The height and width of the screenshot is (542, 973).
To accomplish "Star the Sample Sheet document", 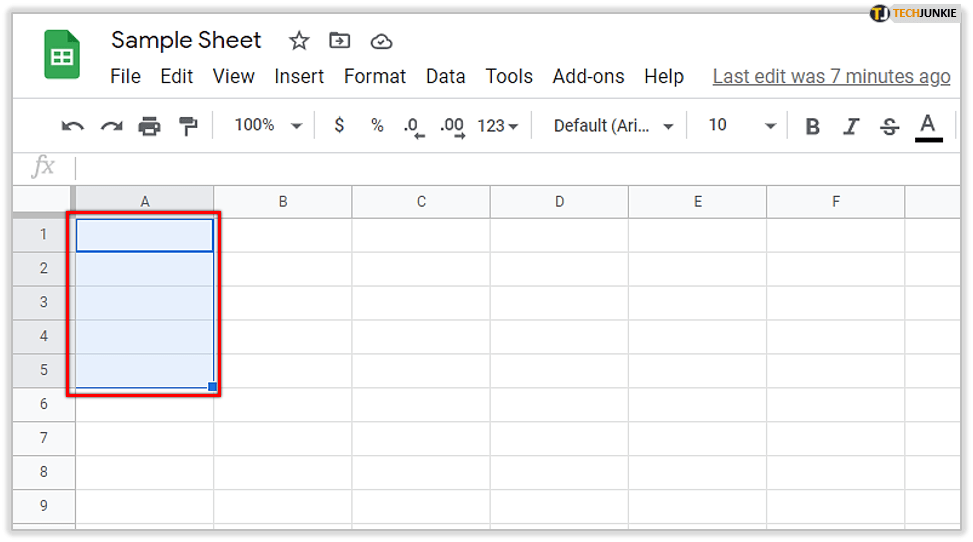I will pyautogui.click(x=299, y=41).
